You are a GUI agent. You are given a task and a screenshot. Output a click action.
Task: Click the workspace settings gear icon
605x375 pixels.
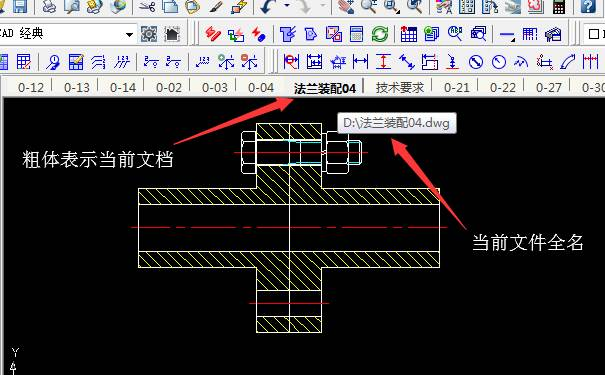click(x=149, y=34)
